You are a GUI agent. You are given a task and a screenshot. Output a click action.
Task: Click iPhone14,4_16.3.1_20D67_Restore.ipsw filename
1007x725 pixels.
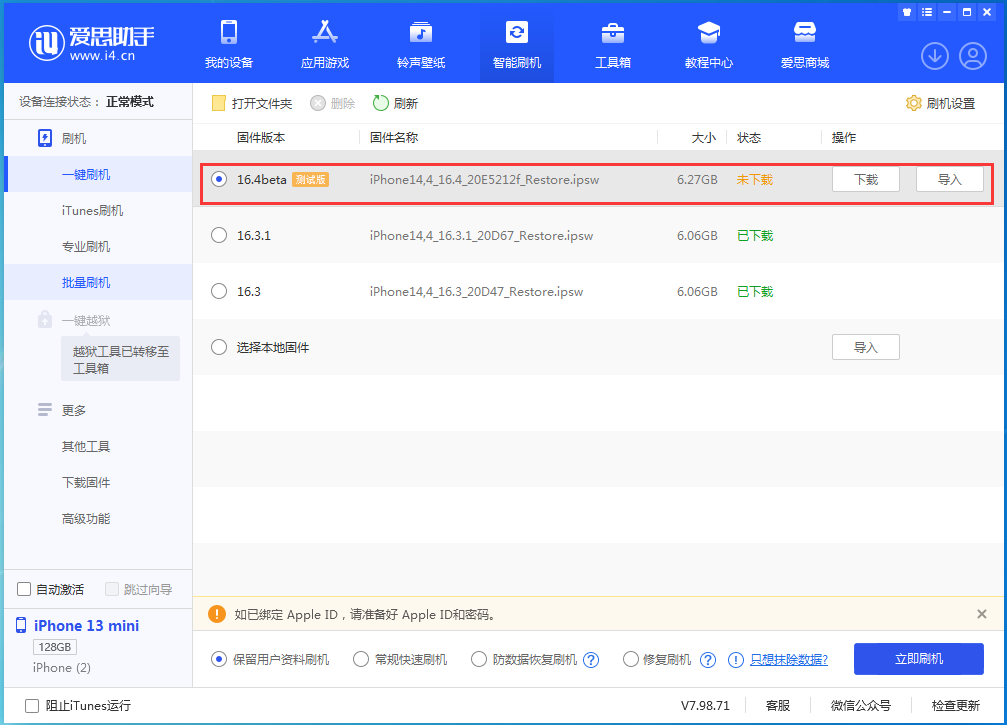click(481, 236)
